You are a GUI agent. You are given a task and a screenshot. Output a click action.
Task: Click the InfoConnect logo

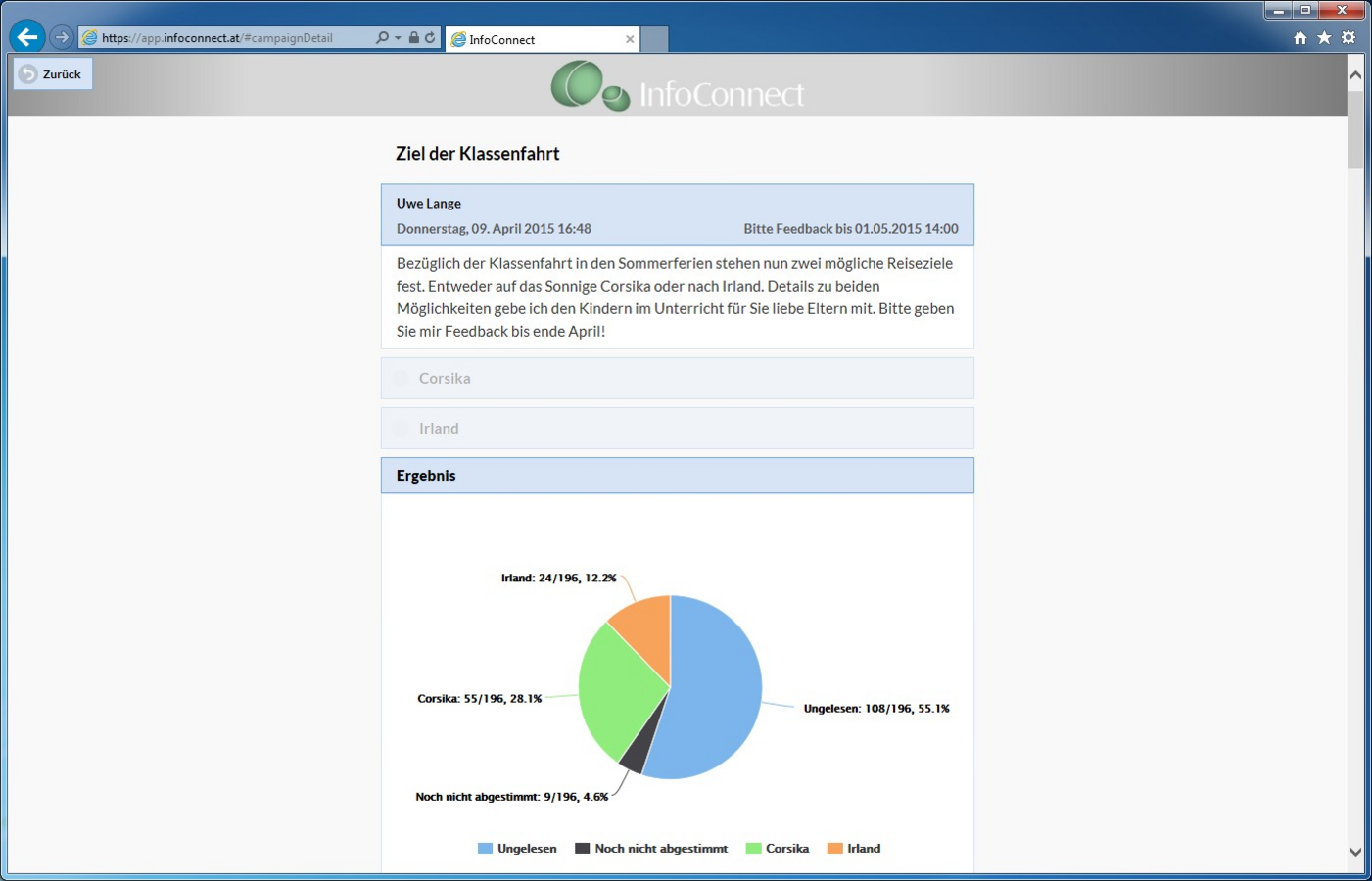(x=678, y=86)
